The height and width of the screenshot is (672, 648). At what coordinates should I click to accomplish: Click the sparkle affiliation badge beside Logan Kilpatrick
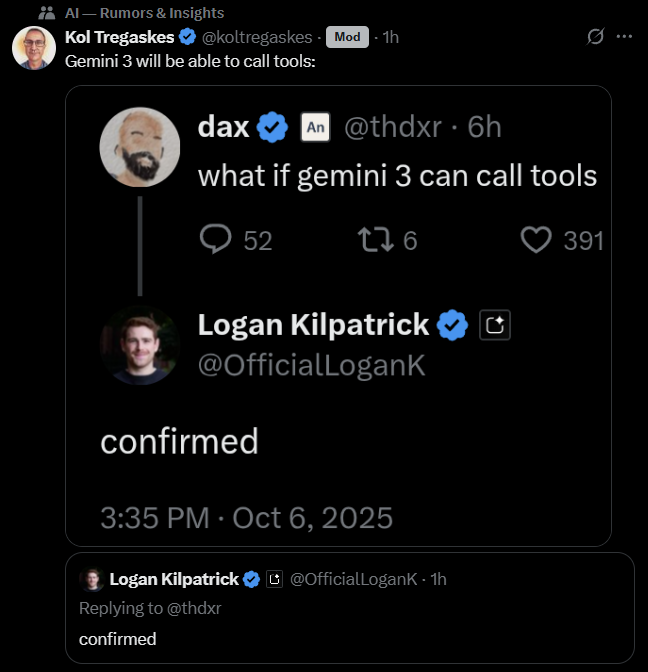tap(496, 325)
